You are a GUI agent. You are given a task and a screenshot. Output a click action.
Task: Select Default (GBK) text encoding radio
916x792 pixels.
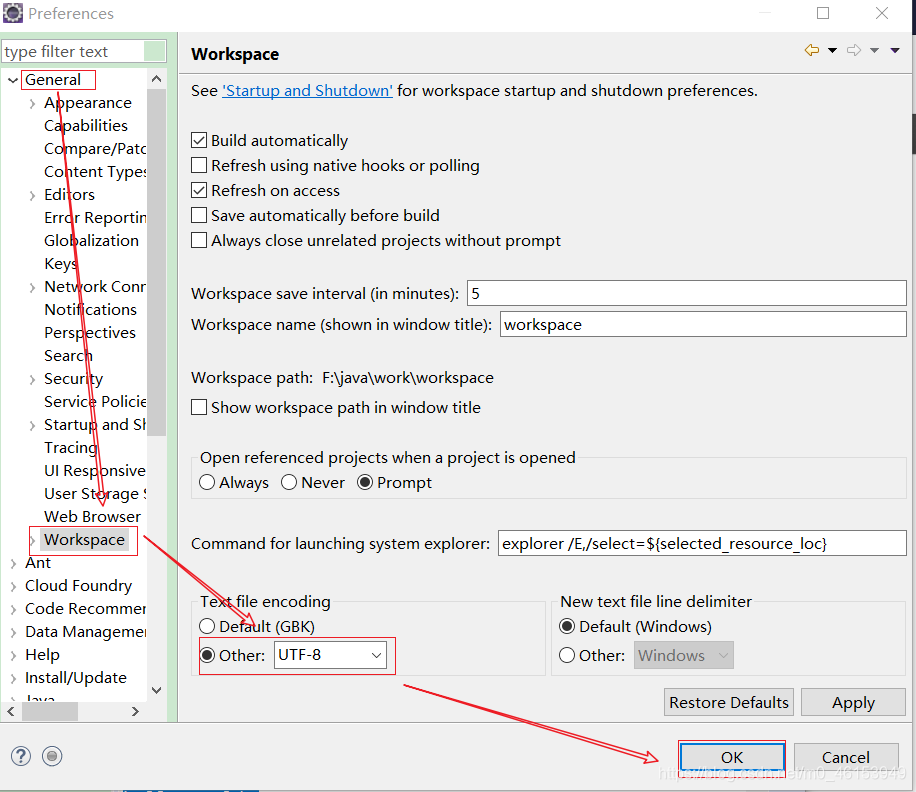coord(207,626)
